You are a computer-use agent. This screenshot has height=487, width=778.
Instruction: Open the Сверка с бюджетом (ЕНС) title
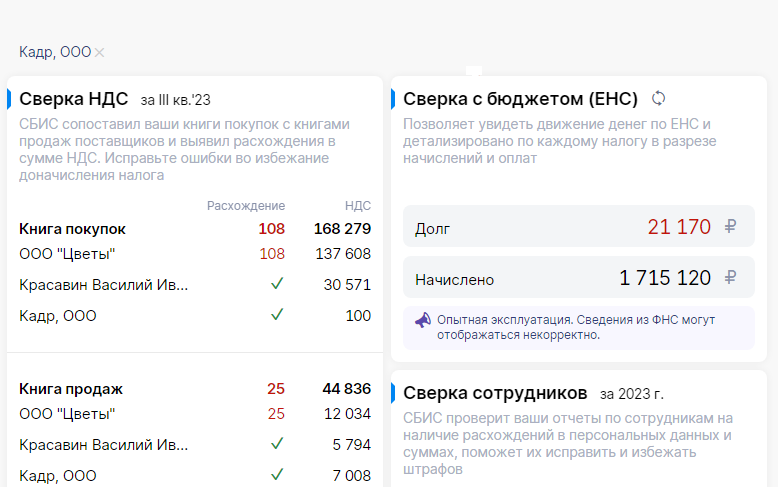click(x=520, y=98)
